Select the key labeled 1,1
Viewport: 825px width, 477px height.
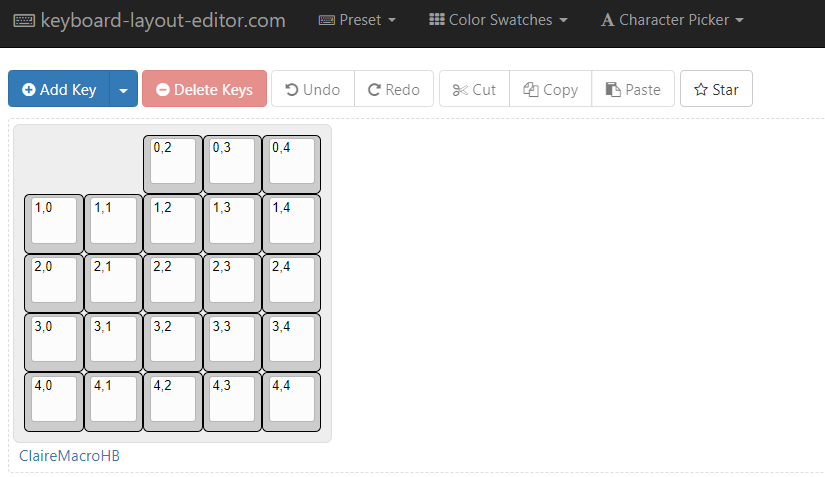[x=114, y=224]
